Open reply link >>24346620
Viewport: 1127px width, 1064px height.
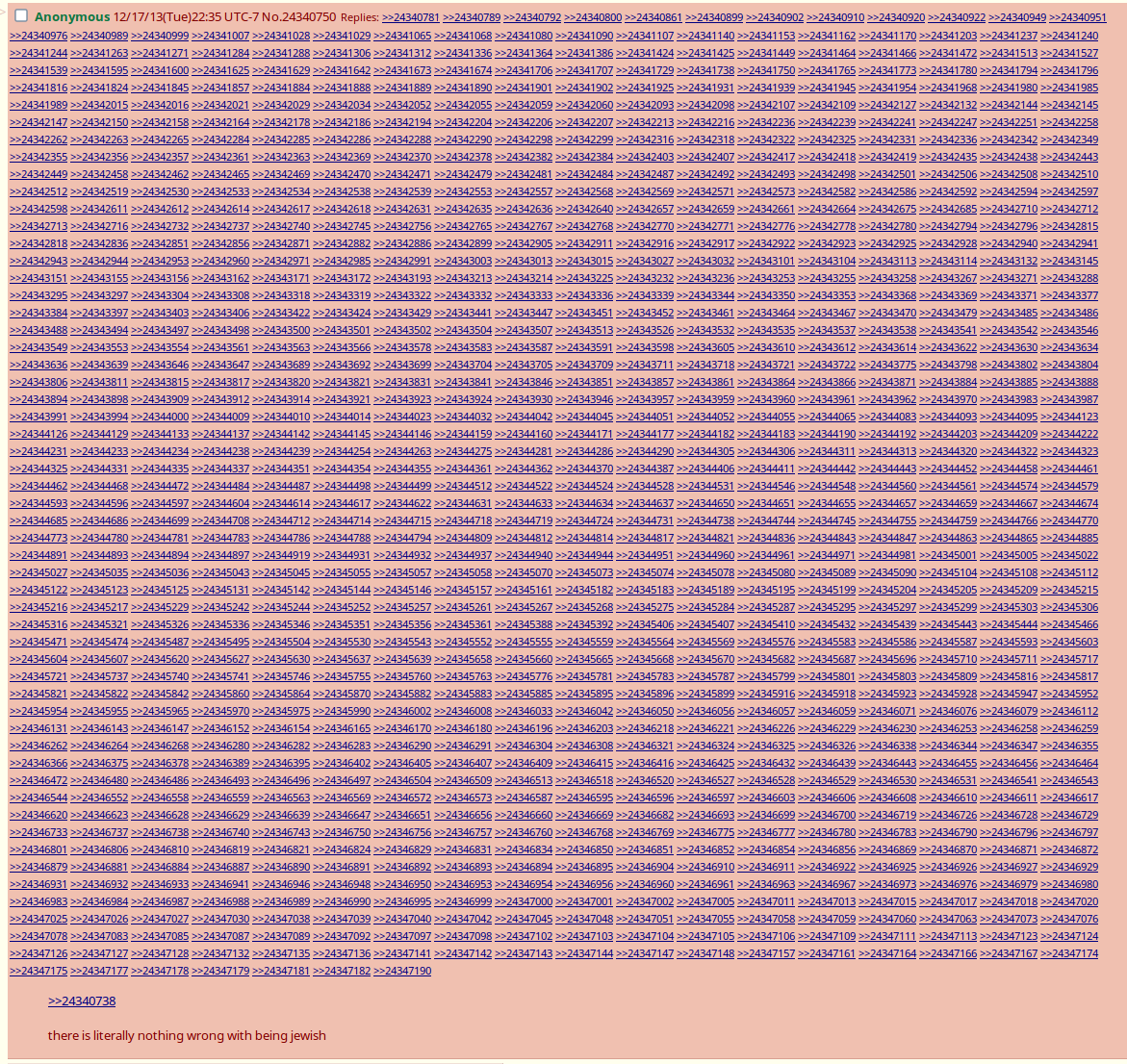click(38, 815)
